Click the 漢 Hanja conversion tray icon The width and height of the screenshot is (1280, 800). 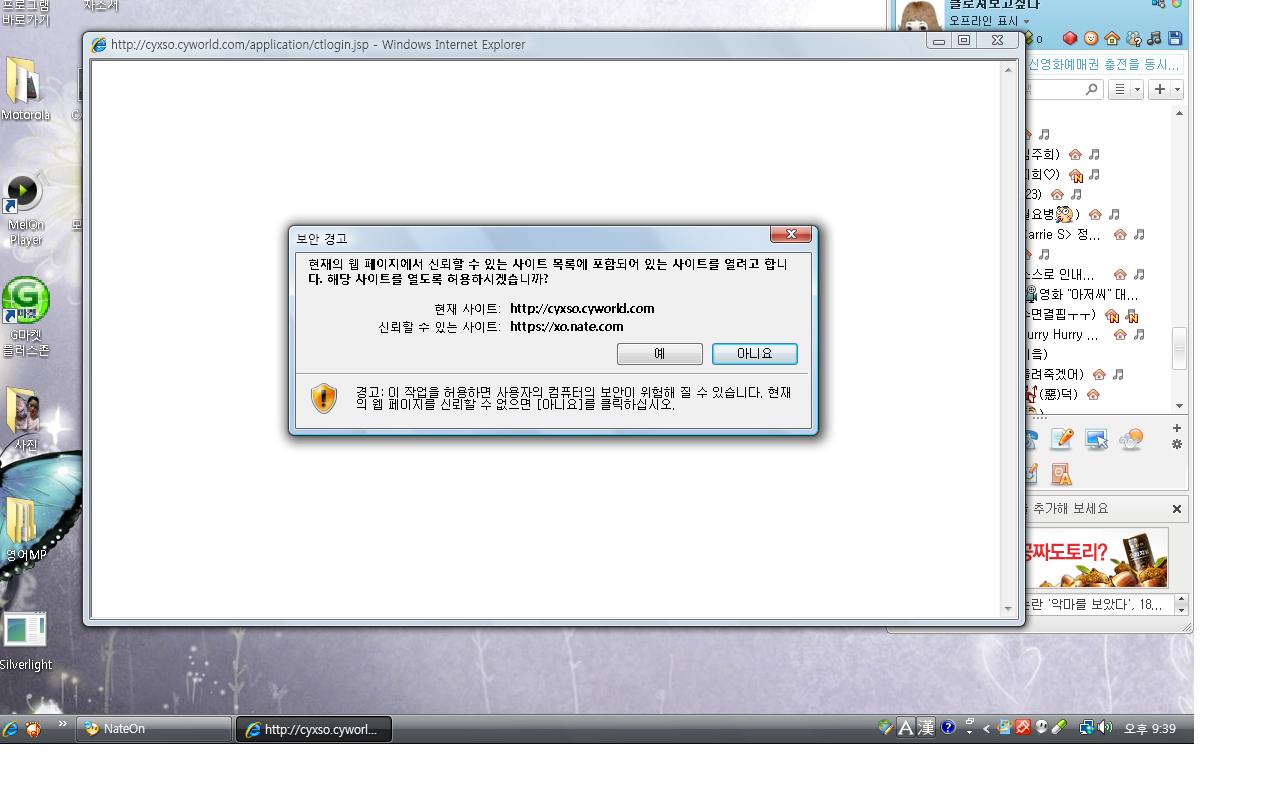[926, 728]
